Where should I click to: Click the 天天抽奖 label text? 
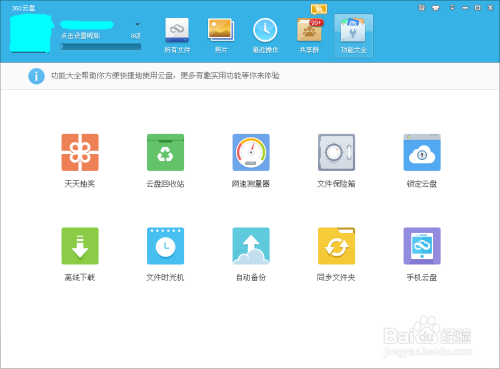(80, 184)
